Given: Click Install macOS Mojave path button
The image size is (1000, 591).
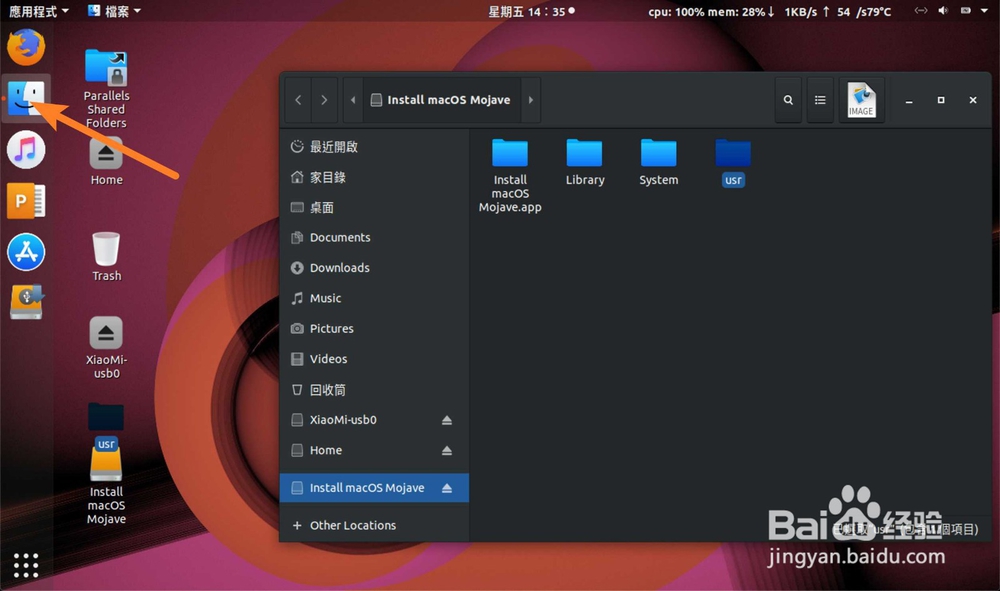Looking at the screenshot, I should [441, 100].
